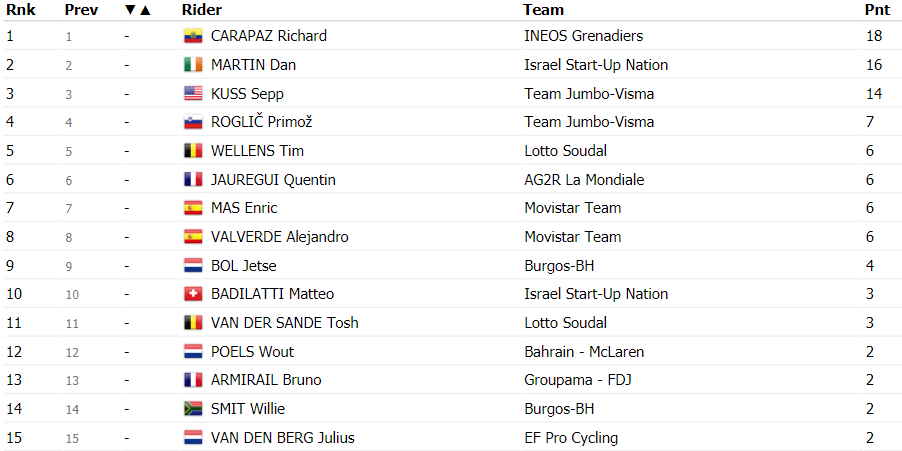This screenshot has height=451, width=902.
Task: Open team page INEOS Grenadiers
Action: pyautogui.click(x=583, y=36)
